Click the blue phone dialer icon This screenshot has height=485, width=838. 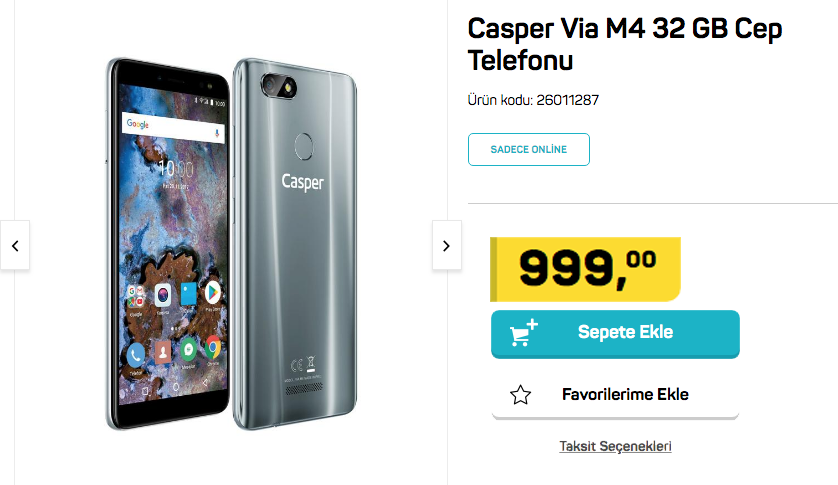tap(136, 355)
